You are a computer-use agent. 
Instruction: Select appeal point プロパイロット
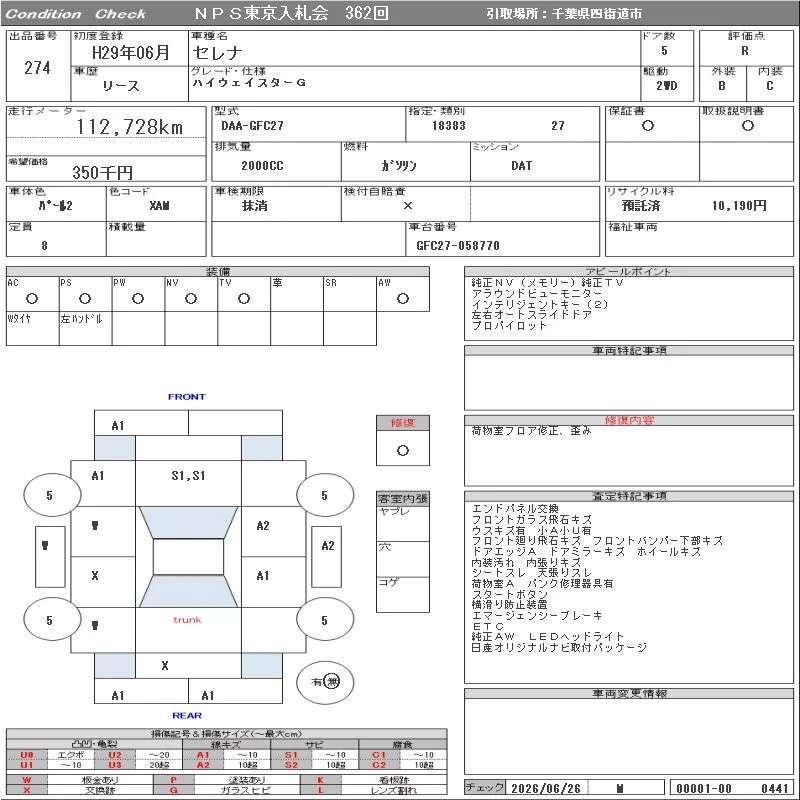coord(509,326)
